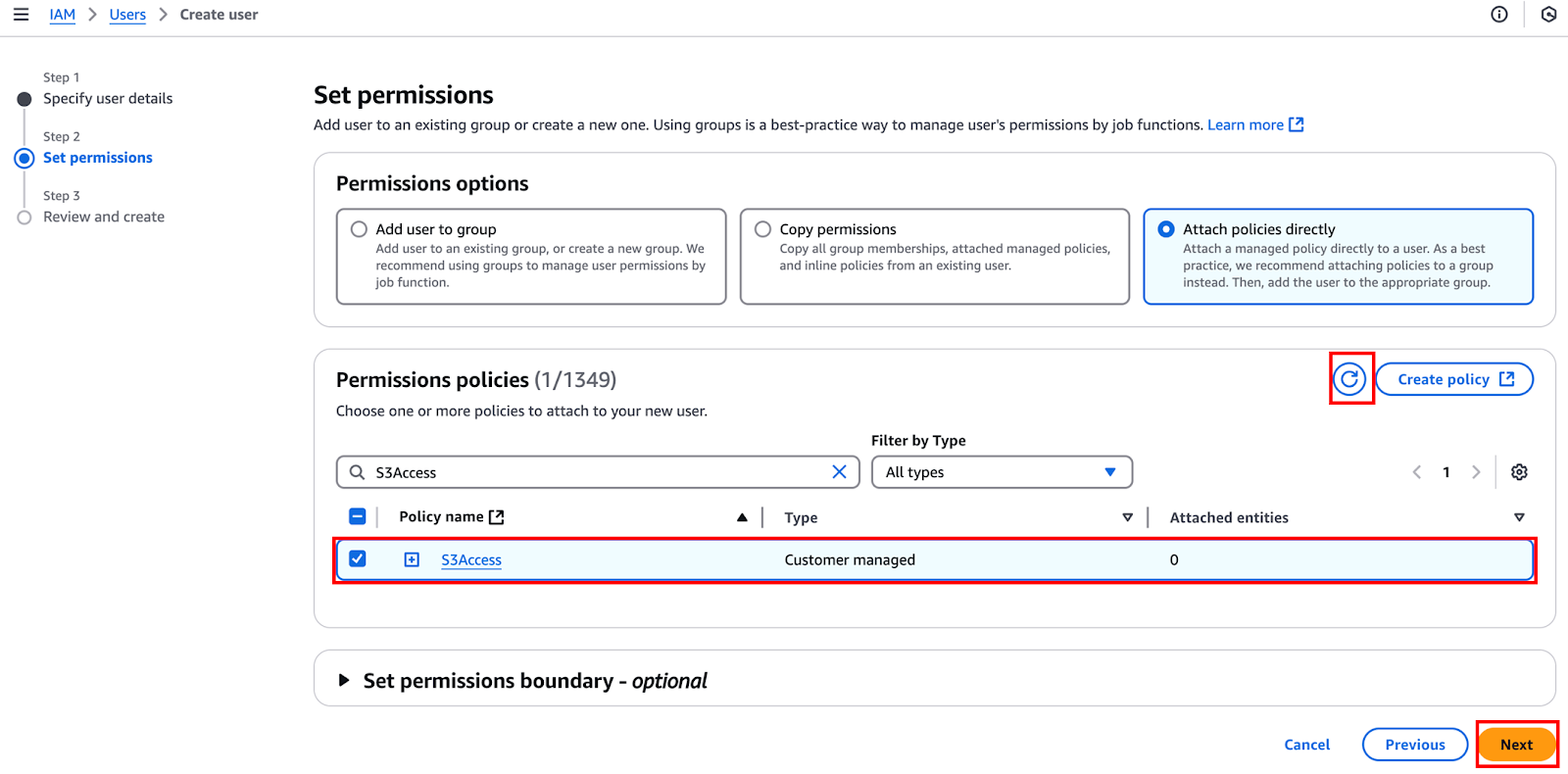Open the info panel icon
1568x774 pixels.
[x=1499, y=15]
